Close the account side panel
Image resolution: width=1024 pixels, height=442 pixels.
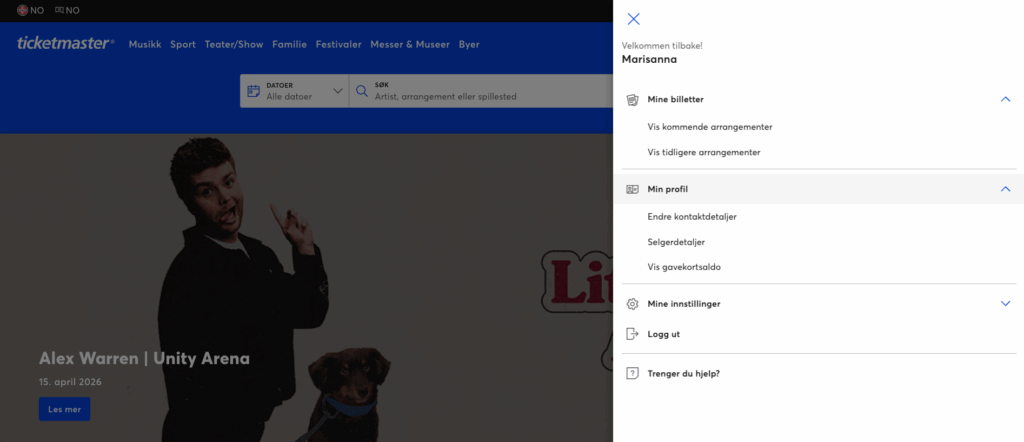click(633, 19)
